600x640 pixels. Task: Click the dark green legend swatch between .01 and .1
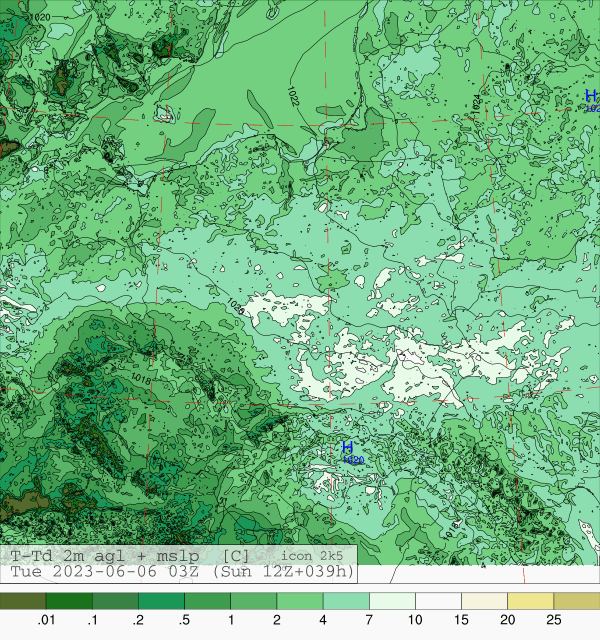pos(69,601)
